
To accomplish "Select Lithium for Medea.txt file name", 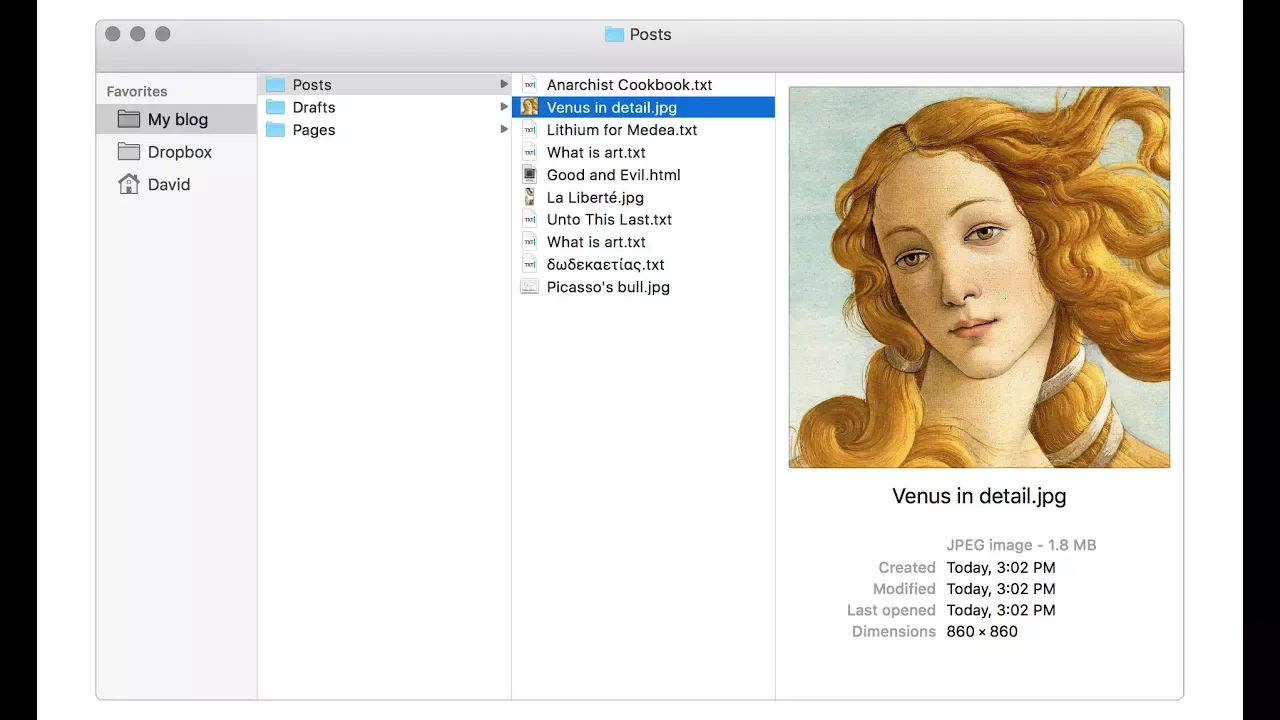I will click(622, 130).
